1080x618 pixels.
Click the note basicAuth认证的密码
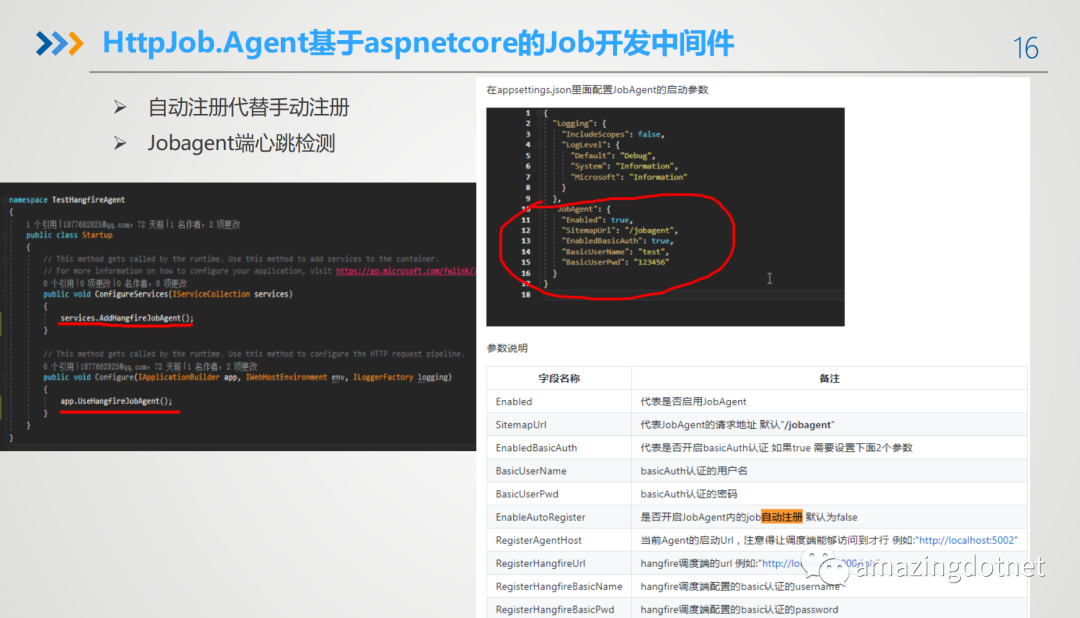click(688, 494)
